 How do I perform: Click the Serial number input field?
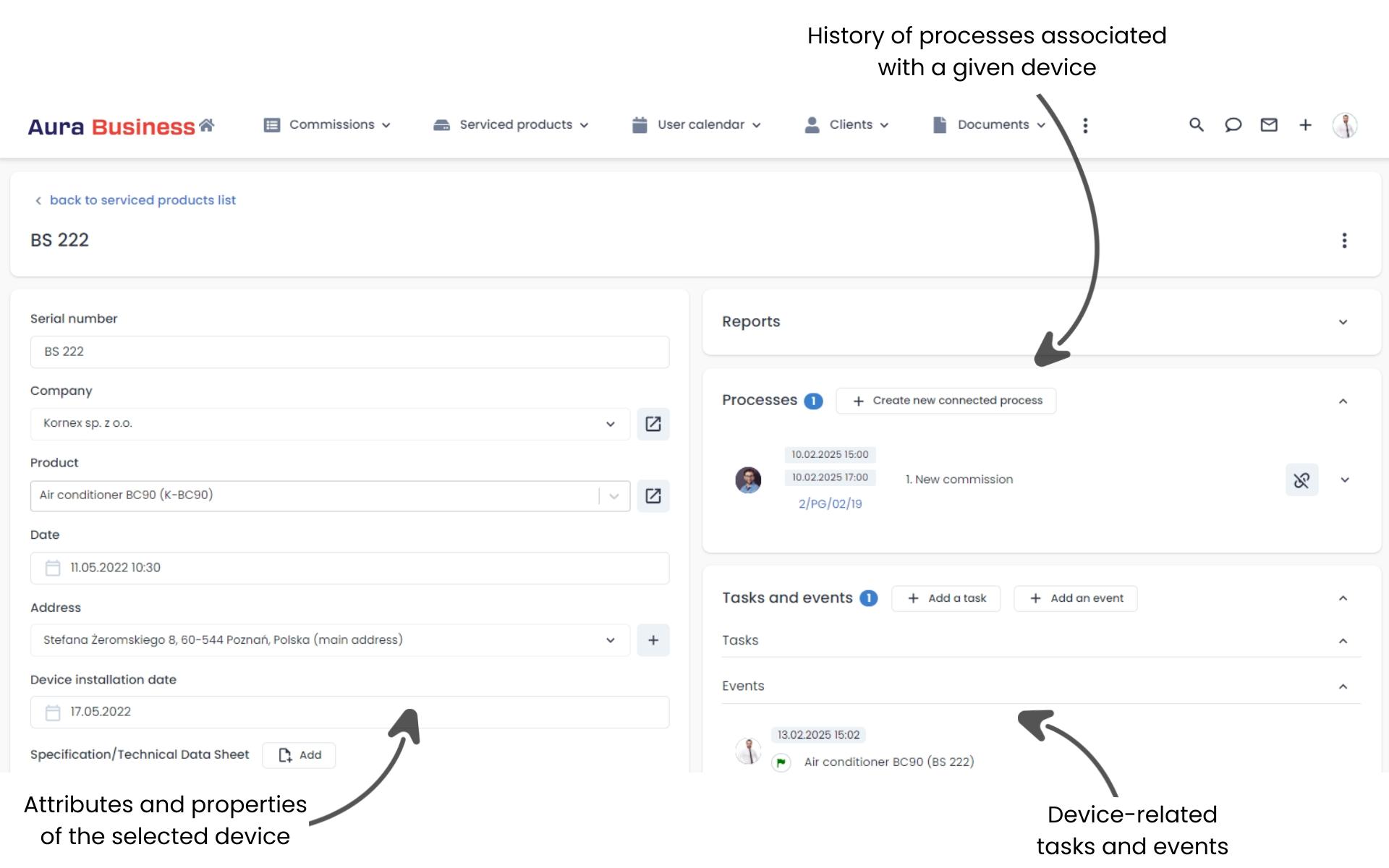click(x=349, y=352)
